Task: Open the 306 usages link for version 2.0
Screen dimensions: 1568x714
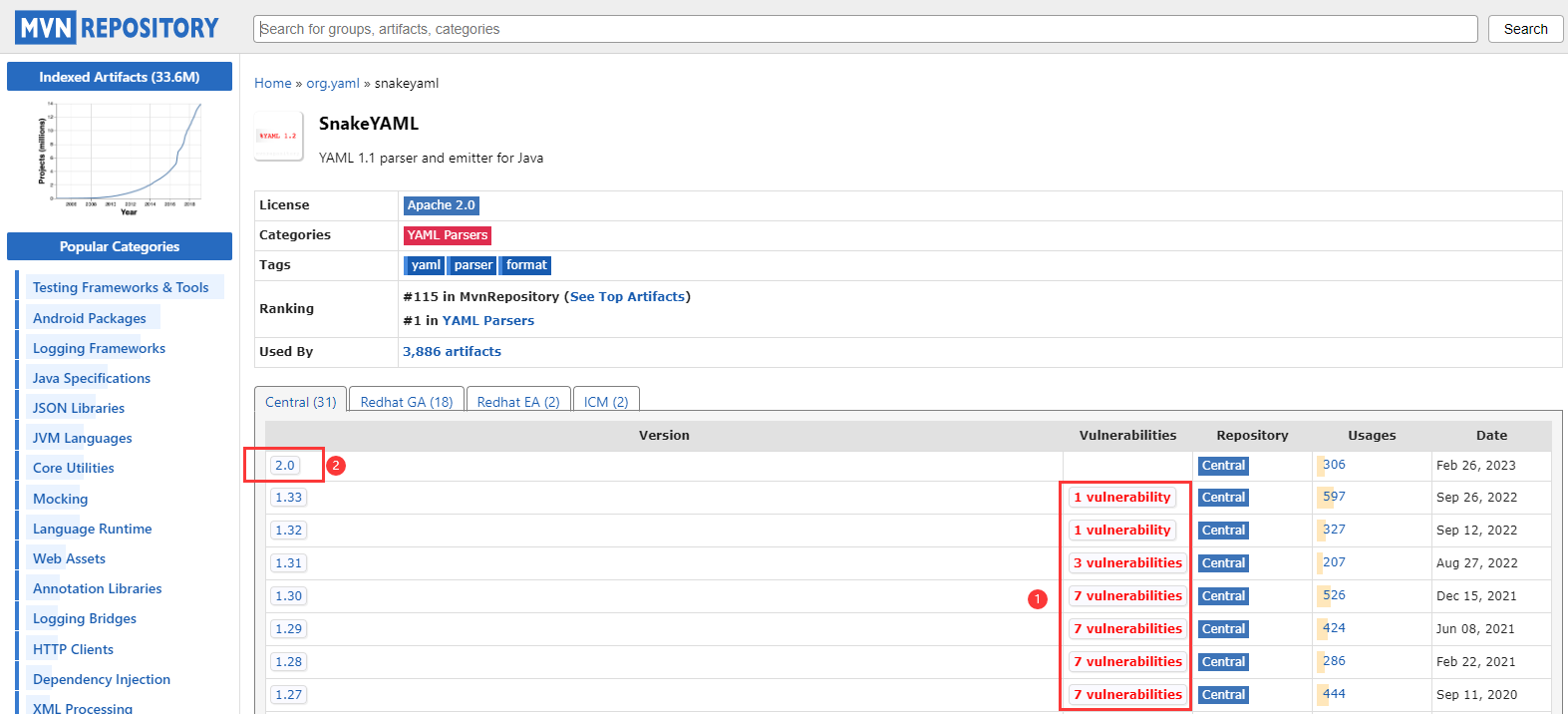Action: coord(1334,465)
